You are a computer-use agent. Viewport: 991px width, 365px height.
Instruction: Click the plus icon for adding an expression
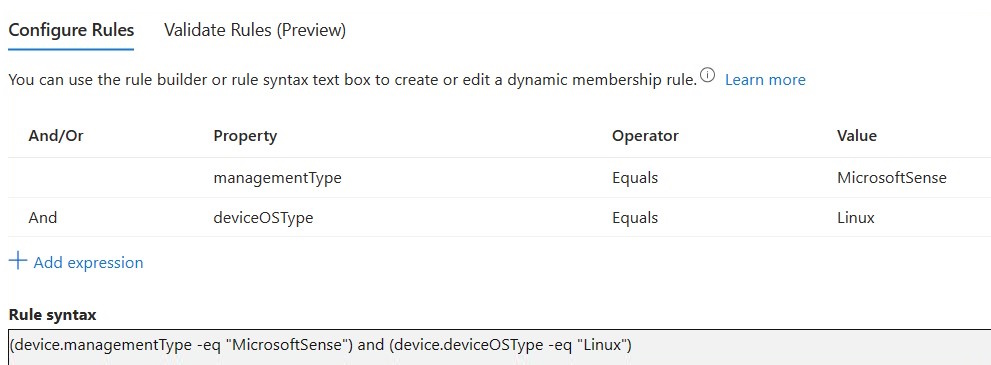tap(18, 261)
